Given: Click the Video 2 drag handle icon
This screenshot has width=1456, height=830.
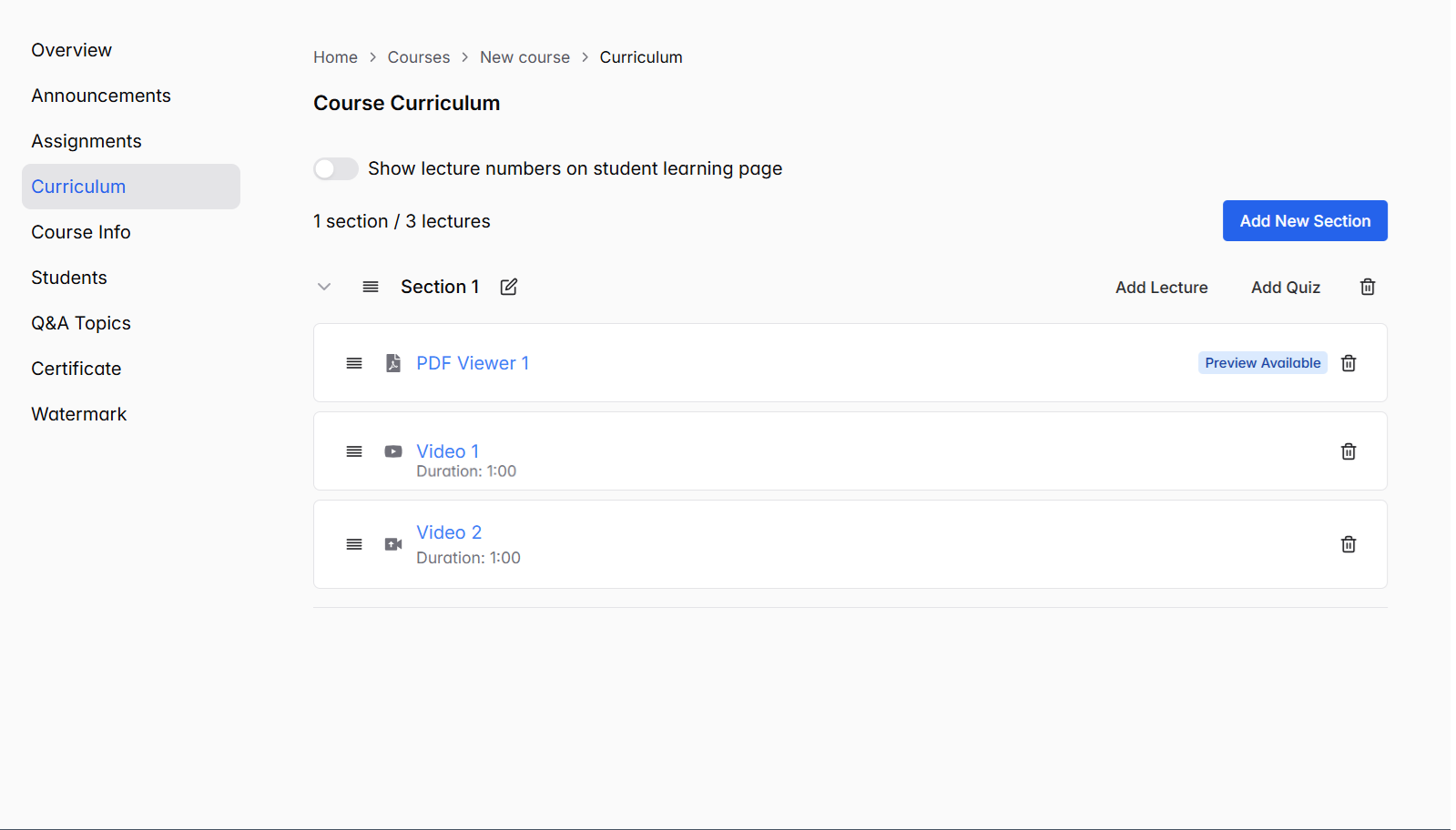Looking at the screenshot, I should (354, 544).
